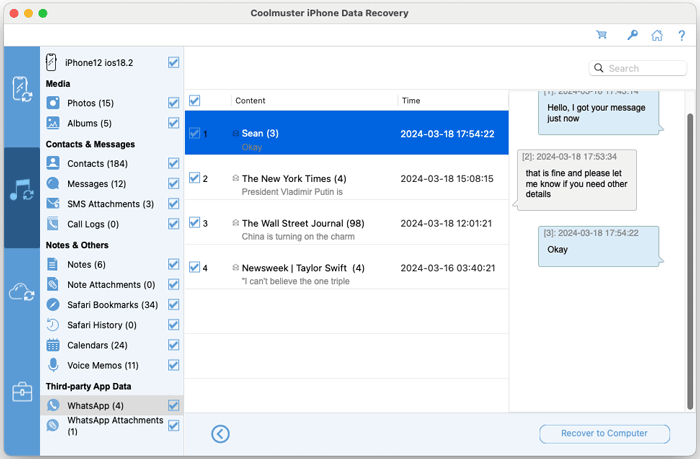The width and height of the screenshot is (700, 459).
Task: Click the back arrow button
Action: coord(221,433)
